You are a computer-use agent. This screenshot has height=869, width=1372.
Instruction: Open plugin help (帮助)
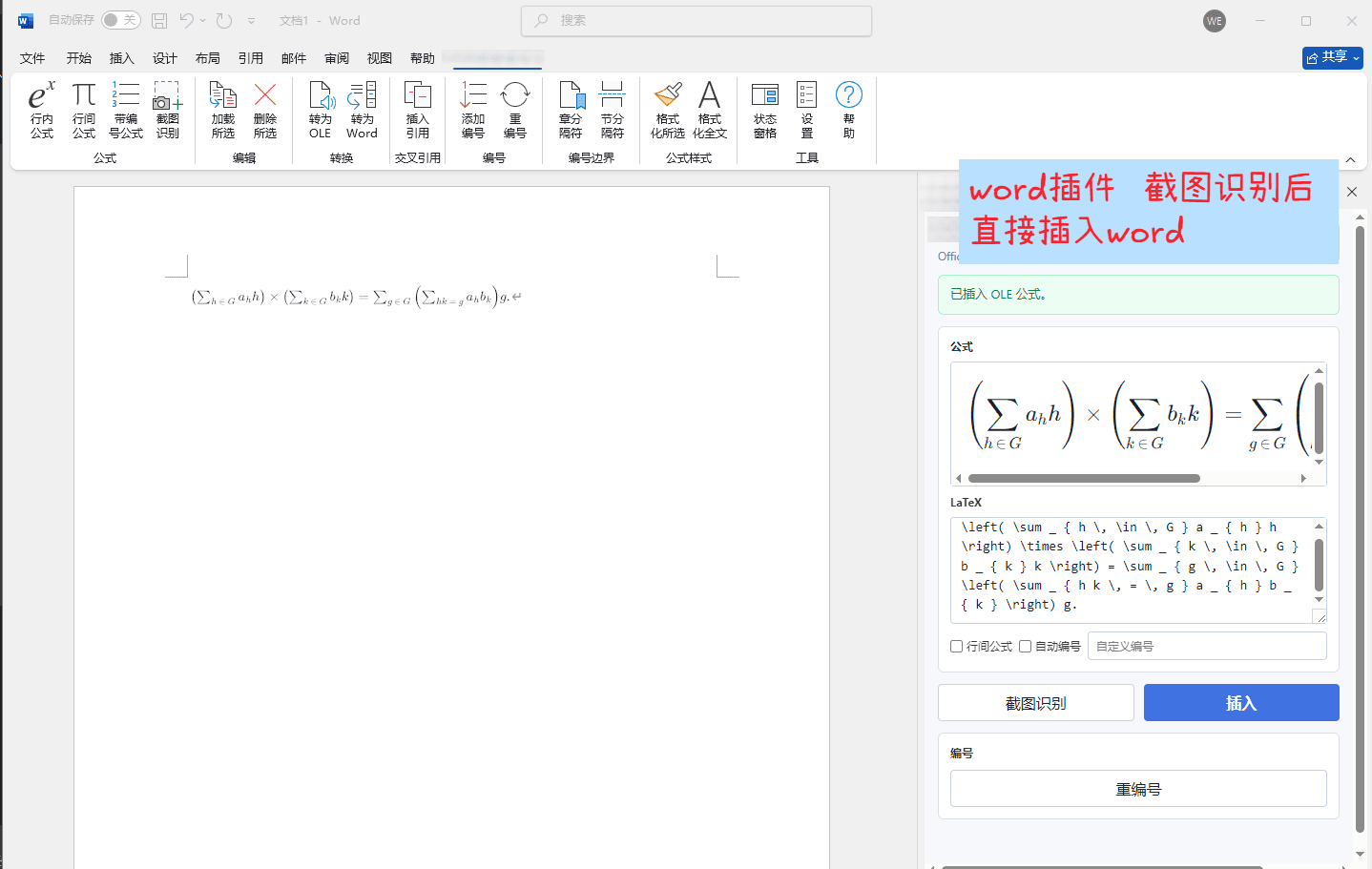(x=849, y=111)
